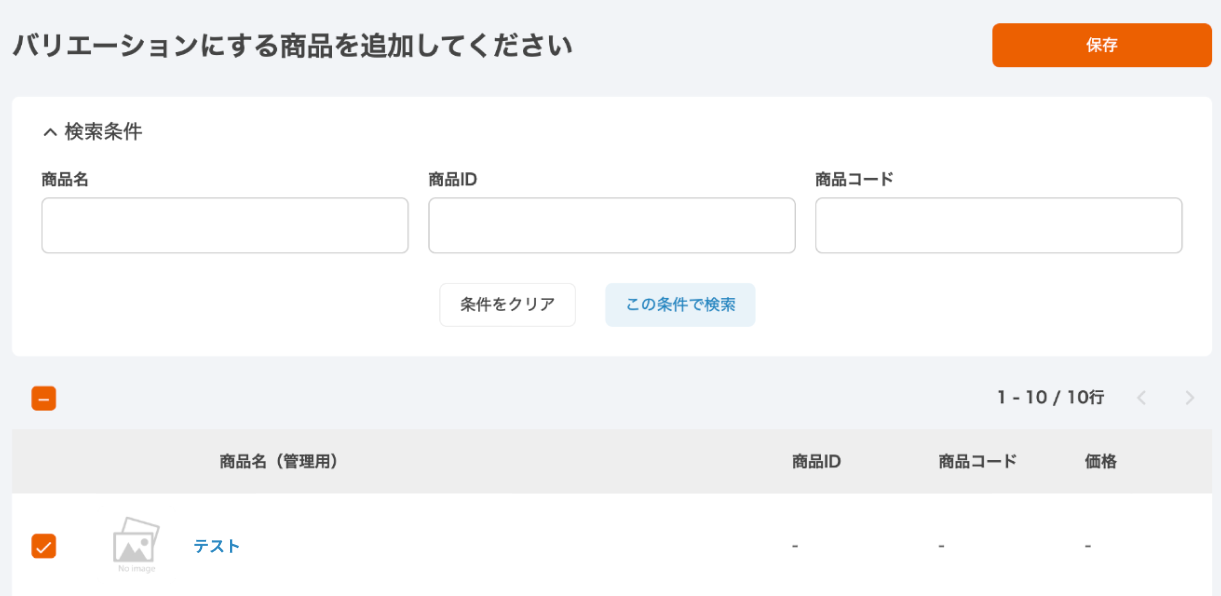Focus the 商品ID search input field
The width and height of the screenshot is (1221, 596).
(x=612, y=225)
